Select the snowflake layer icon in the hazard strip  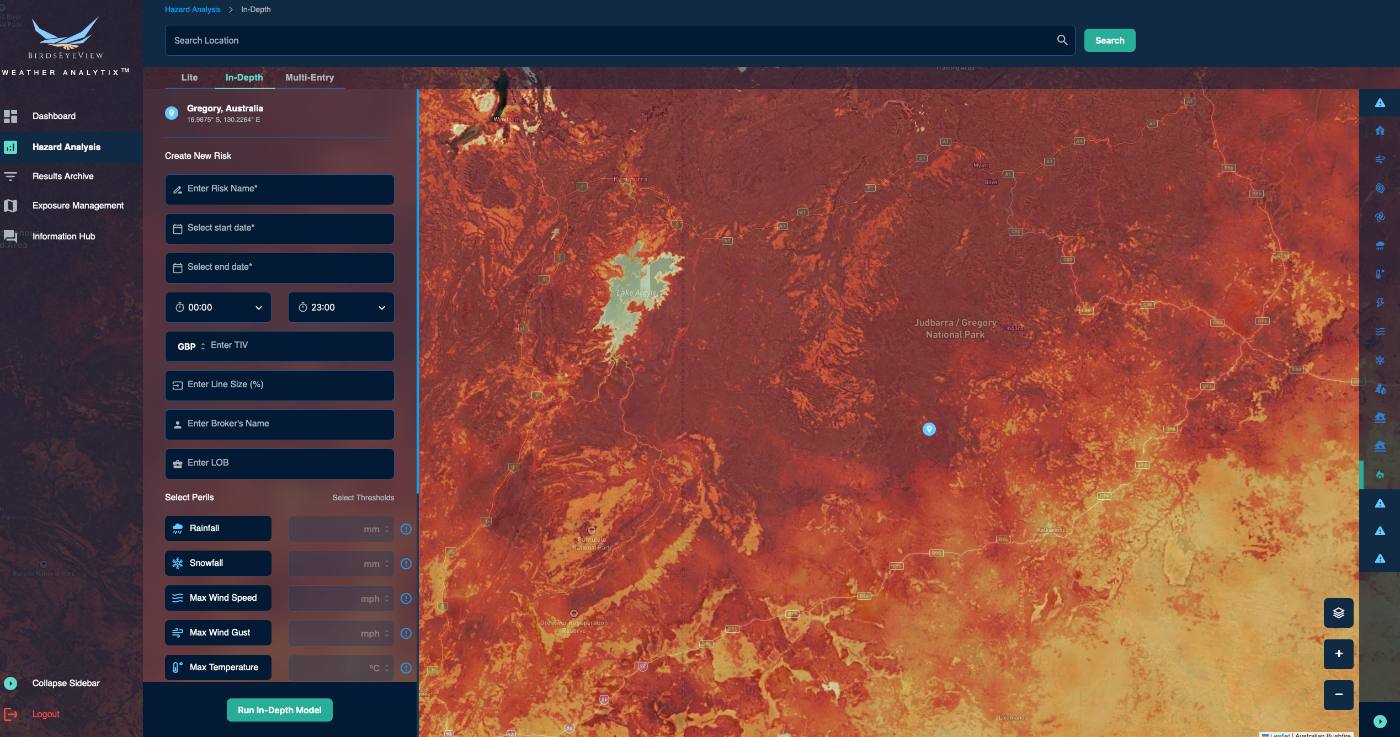click(x=1380, y=359)
